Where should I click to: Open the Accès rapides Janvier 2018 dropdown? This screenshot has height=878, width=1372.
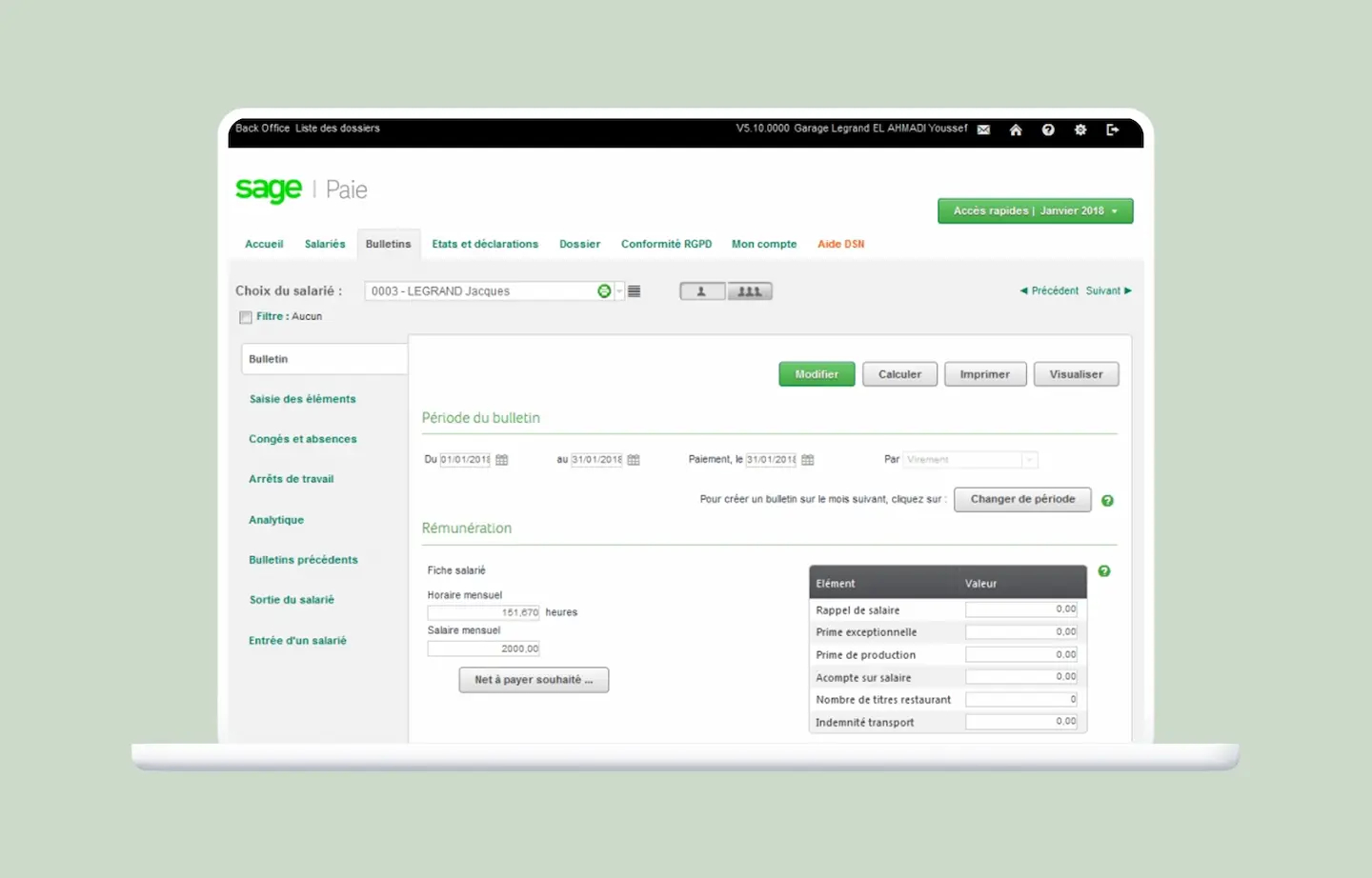click(1036, 211)
